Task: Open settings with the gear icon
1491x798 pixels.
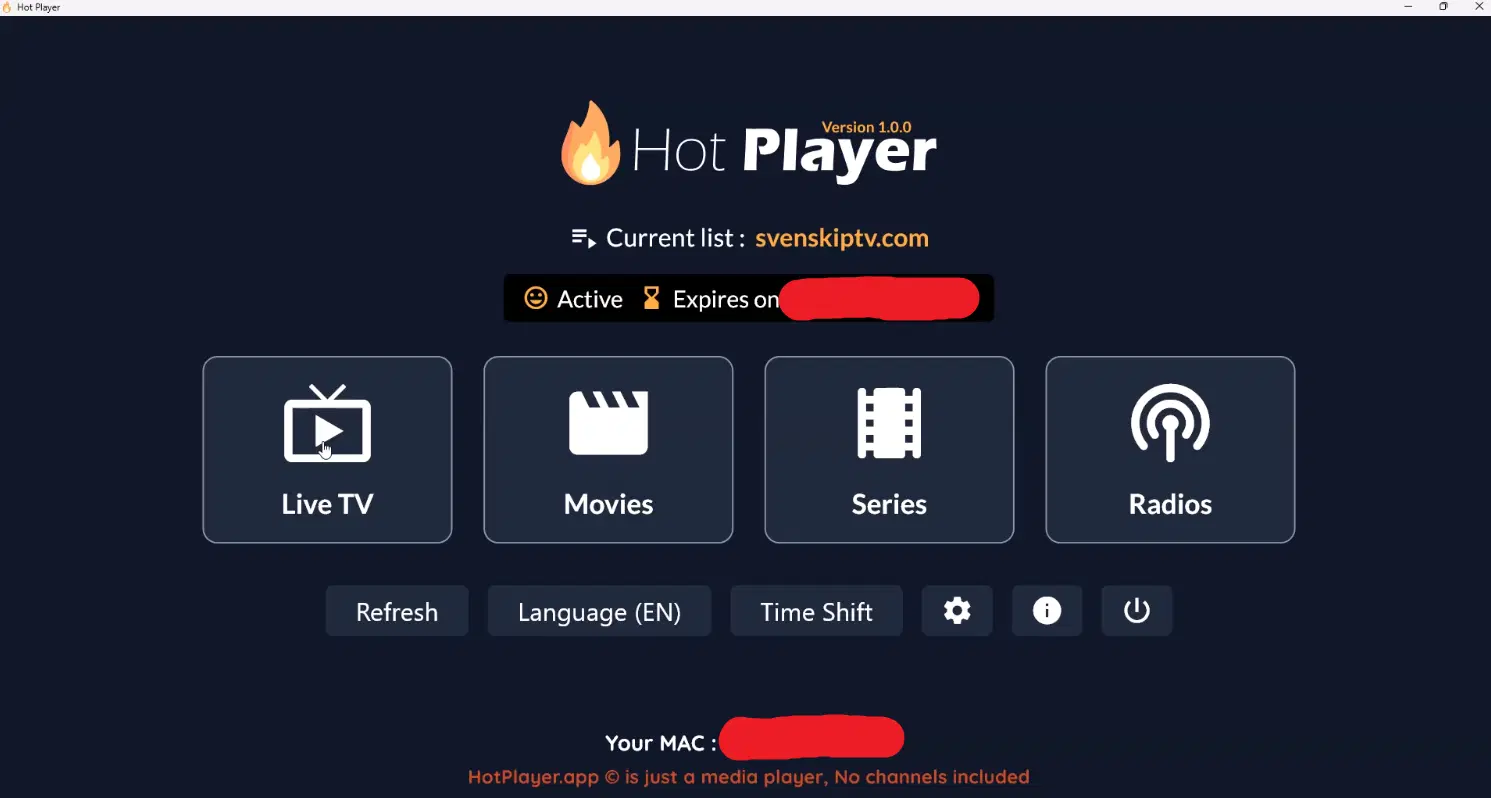Action: coord(957,611)
